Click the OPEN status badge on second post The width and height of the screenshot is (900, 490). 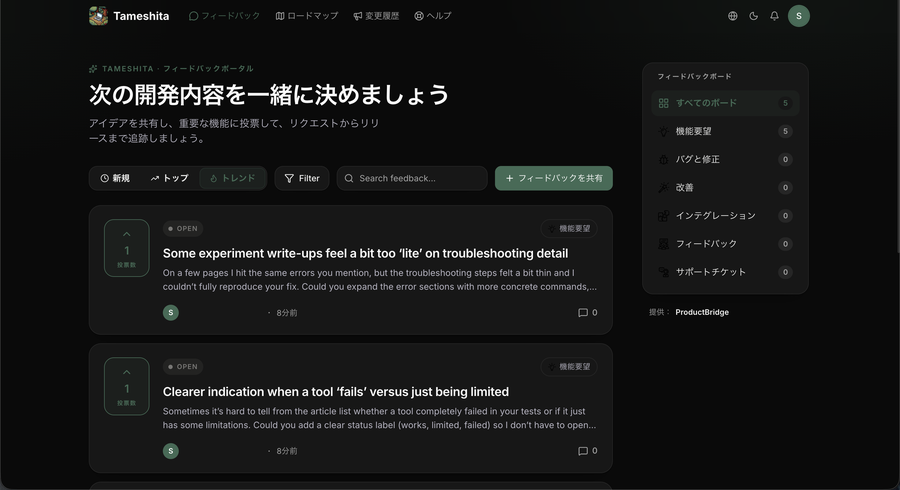(183, 367)
